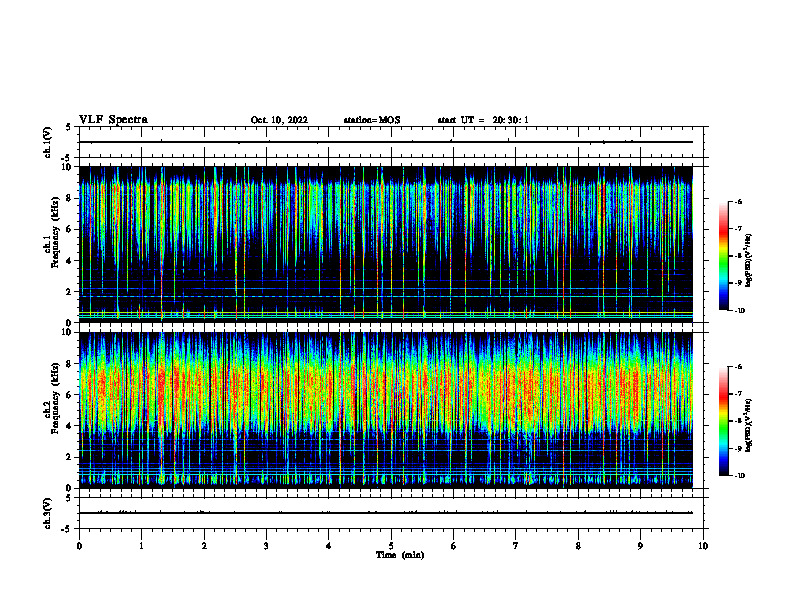Click time axis tick label "3"
This screenshot has height=612, width=792.
coord(266,546)
